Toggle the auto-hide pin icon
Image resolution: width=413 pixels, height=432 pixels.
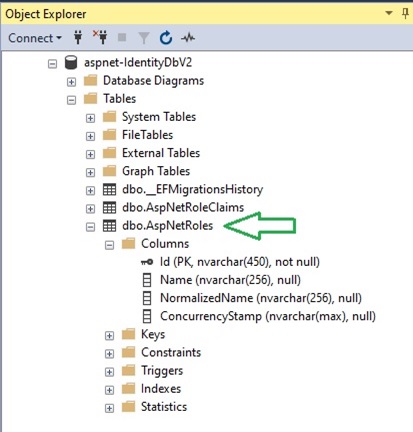405,14
